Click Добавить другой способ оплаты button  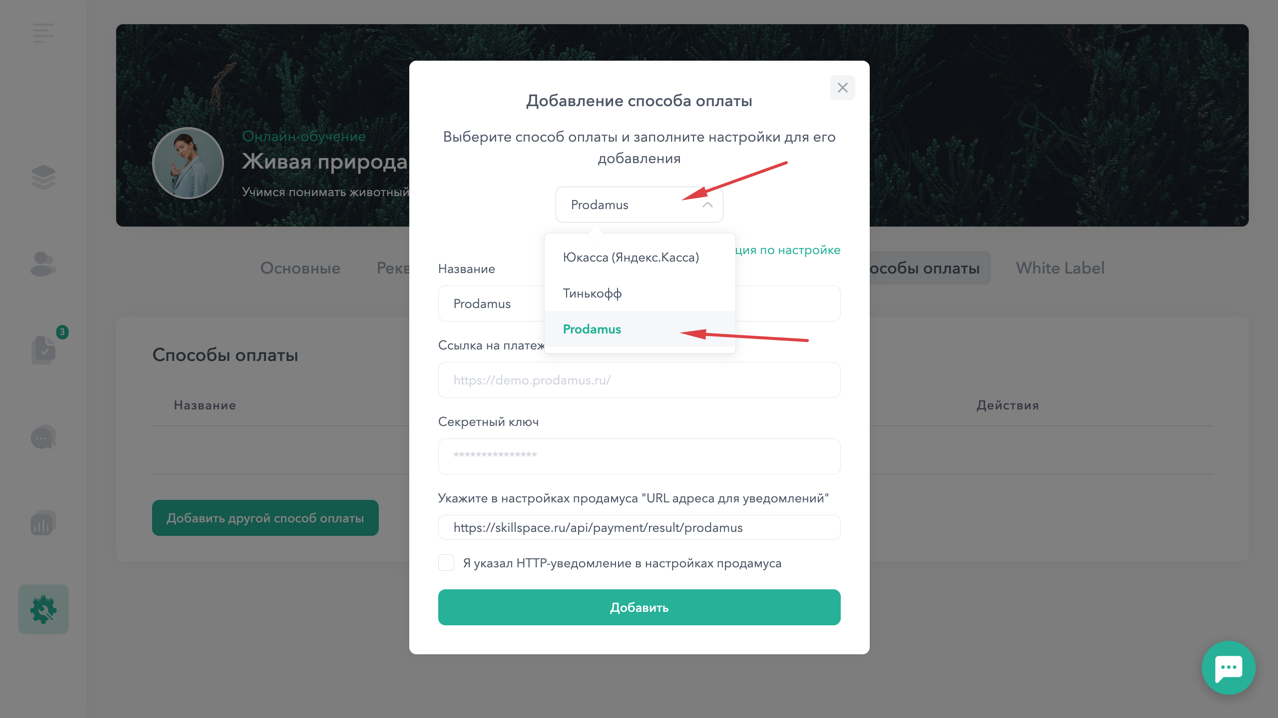265,518
